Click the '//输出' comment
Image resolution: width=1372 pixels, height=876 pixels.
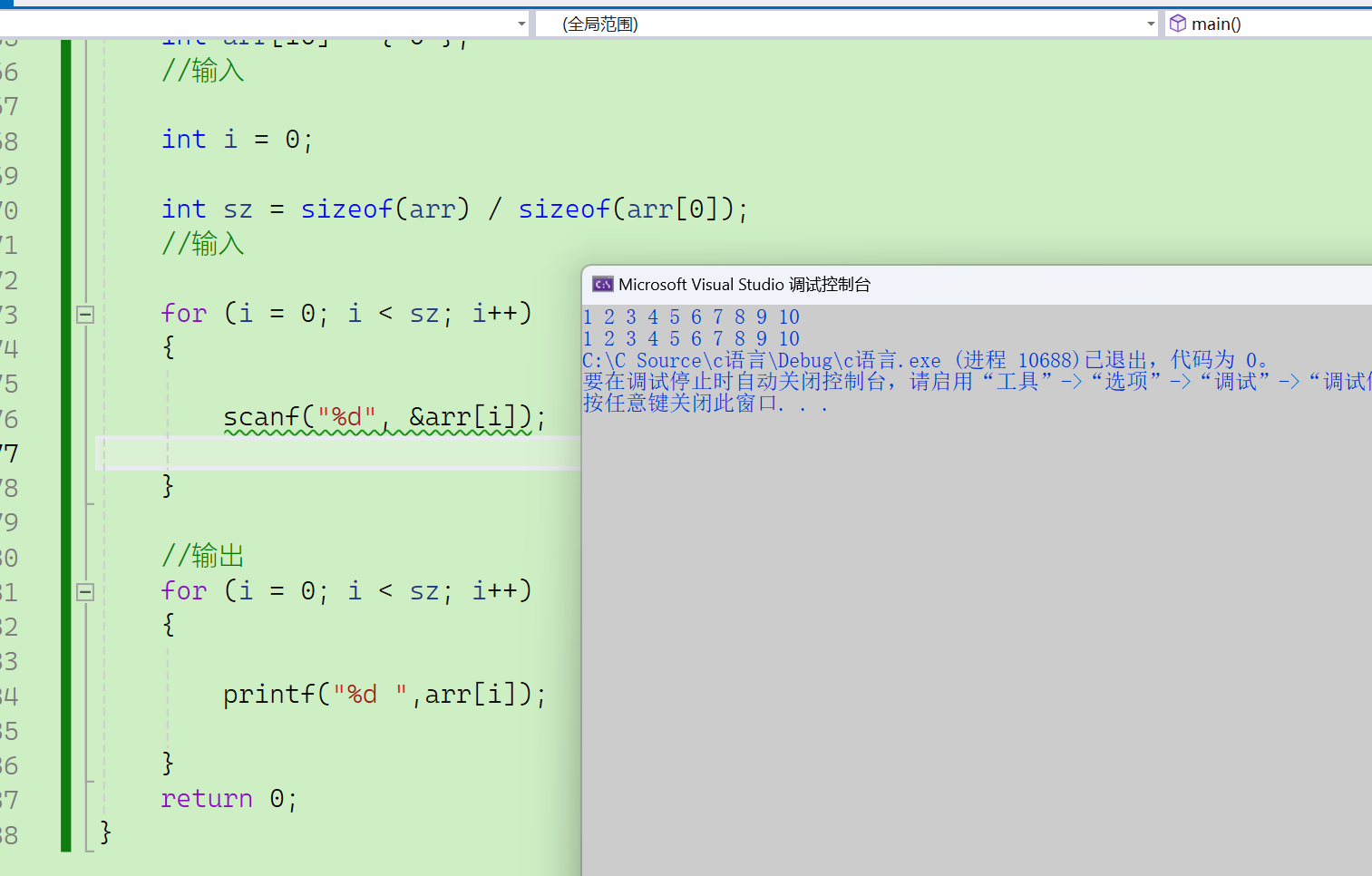tap(203, 555)
